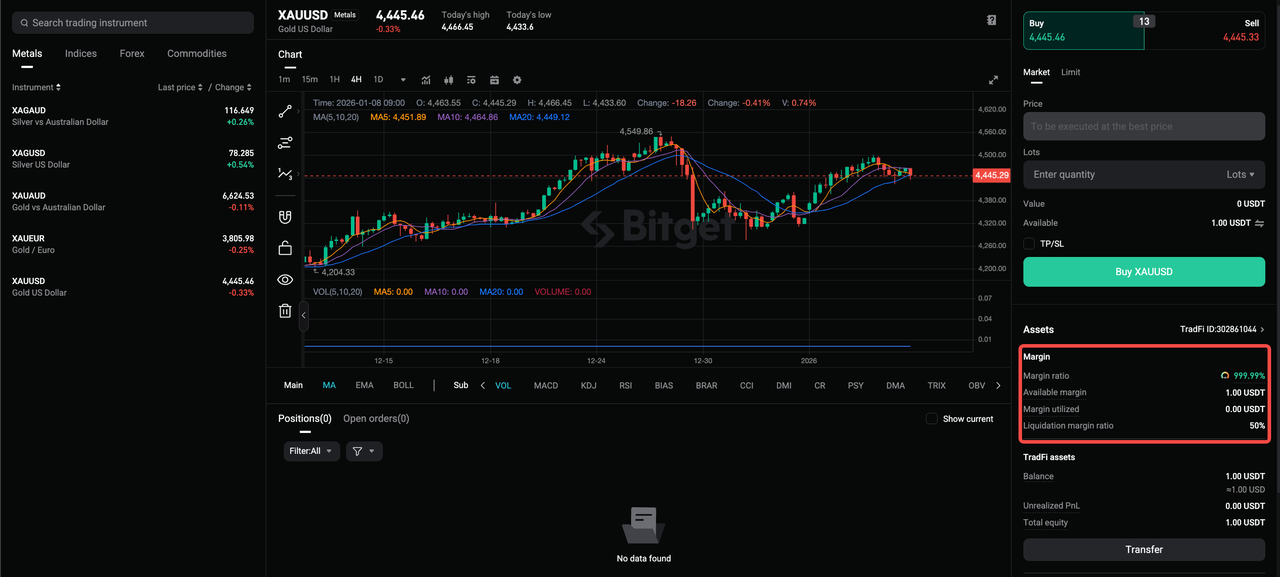This screenshot has width=1280, height=577.
Task: Toggle the Show current switch
Action: 932,419
